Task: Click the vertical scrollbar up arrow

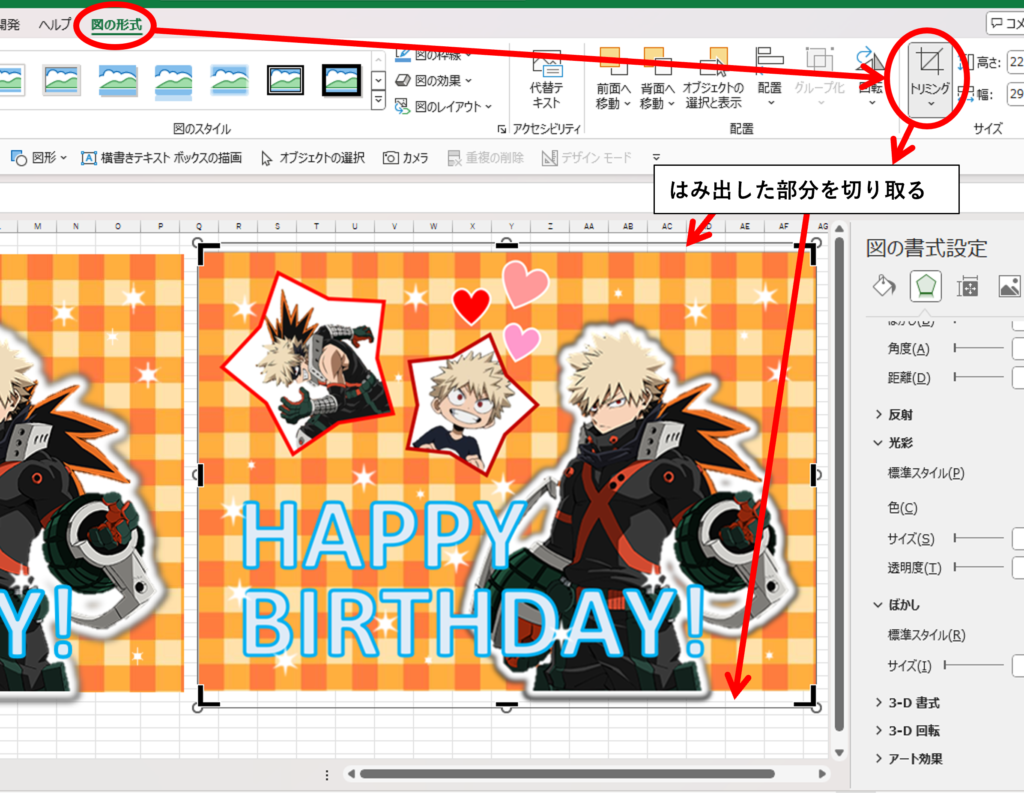Action: tap(840, 228)
